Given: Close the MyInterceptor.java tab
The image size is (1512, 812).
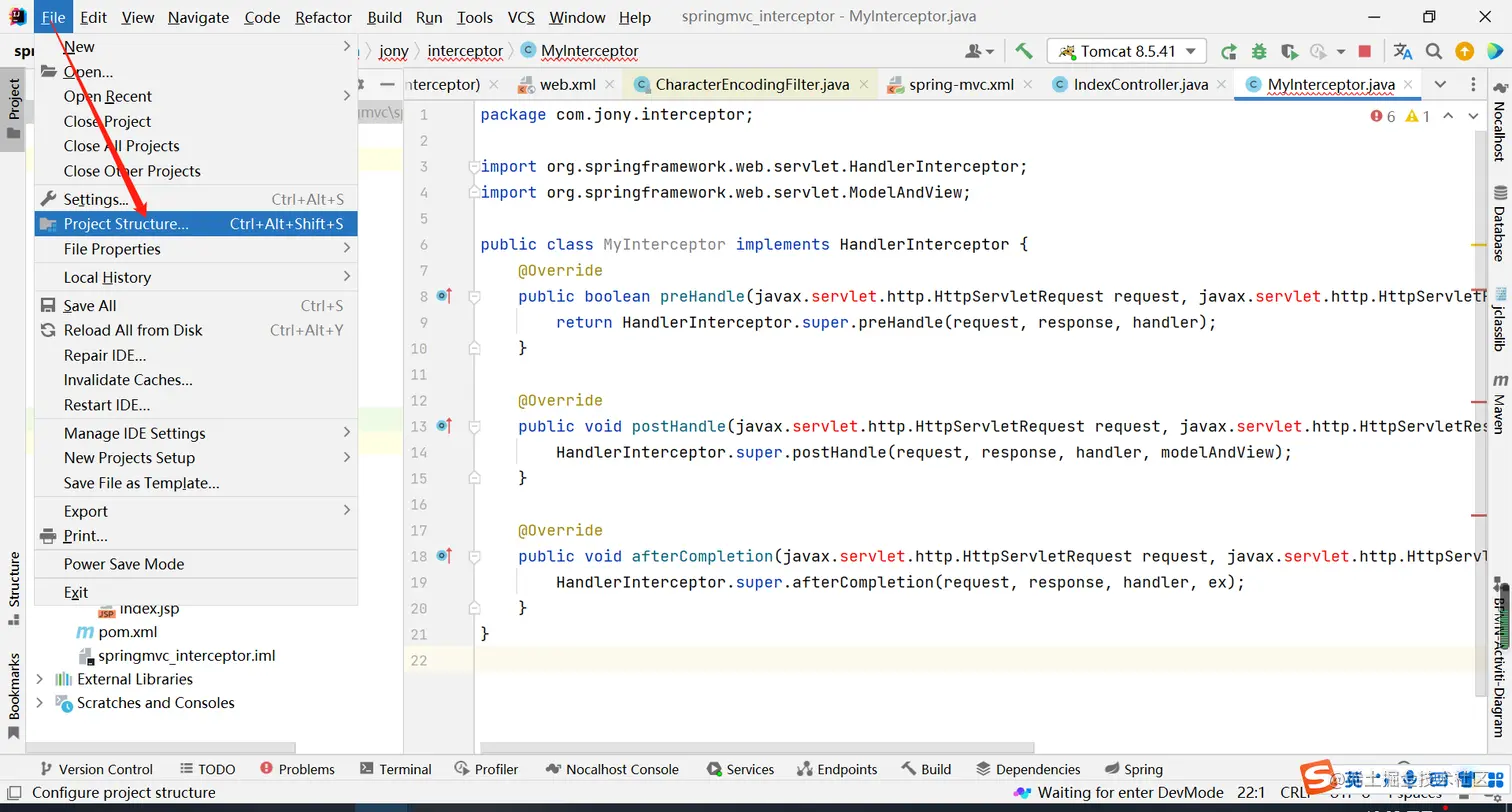Looking at the screenshot, I should [1408, 85].
